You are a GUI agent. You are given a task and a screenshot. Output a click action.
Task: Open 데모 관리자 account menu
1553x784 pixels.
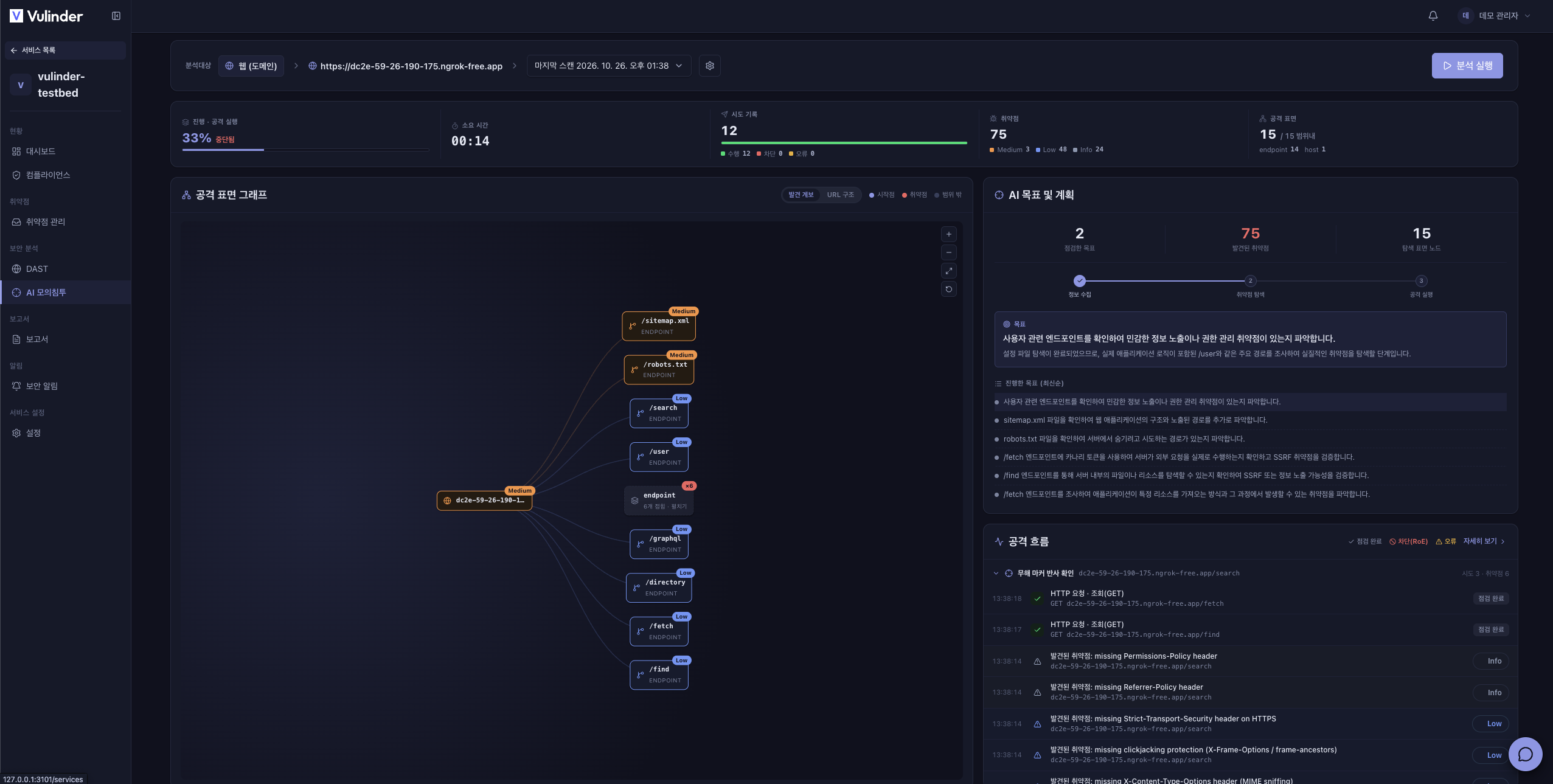[x=1495, y=16]
